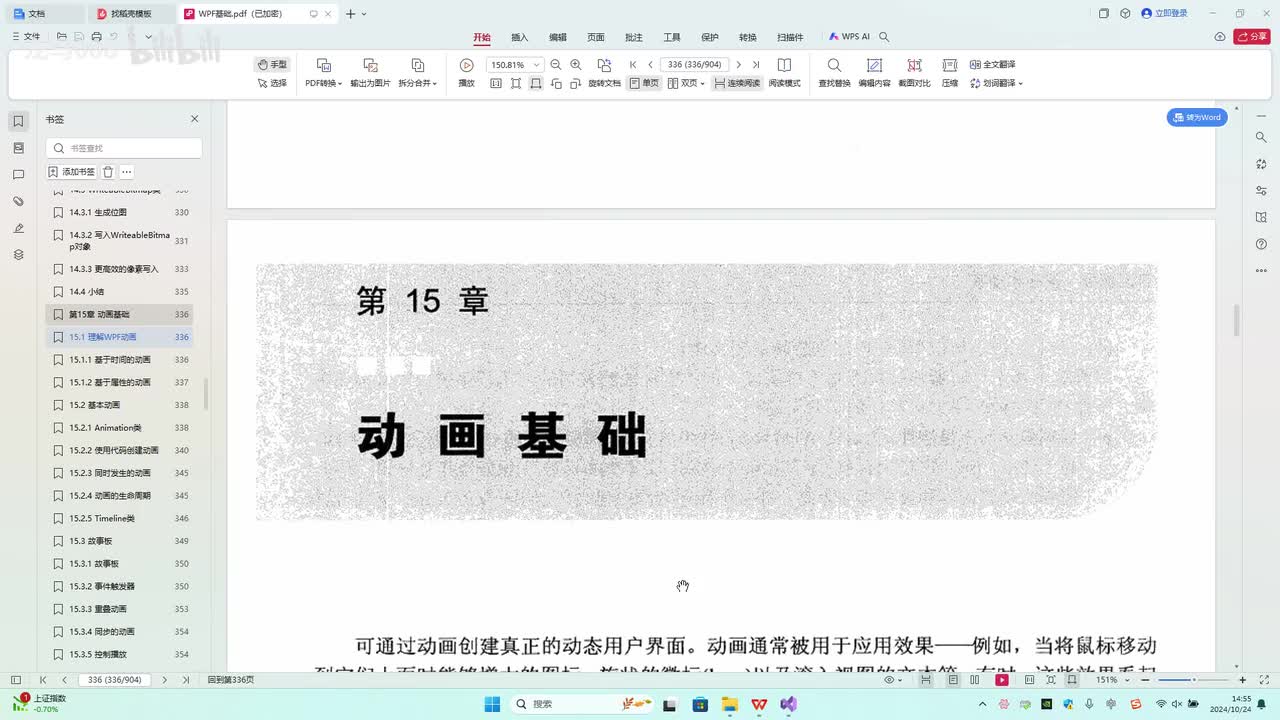Add a new tab with plus button
This screenshot has width=1280, height=720.
click(x=350, y=14)
